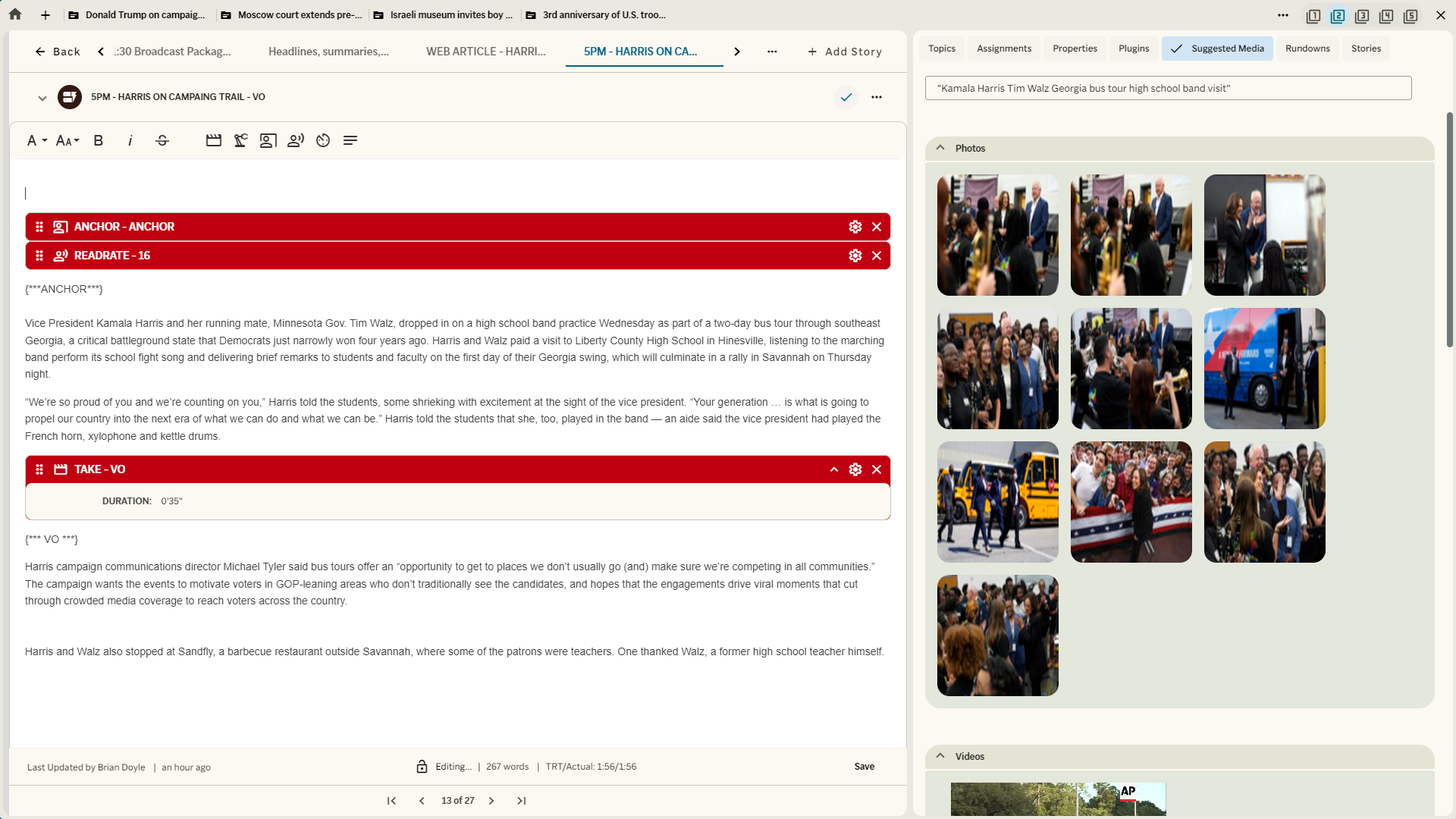
Task: Select the campaign bus photo thumbnail
Action: tap(1263, 369)
